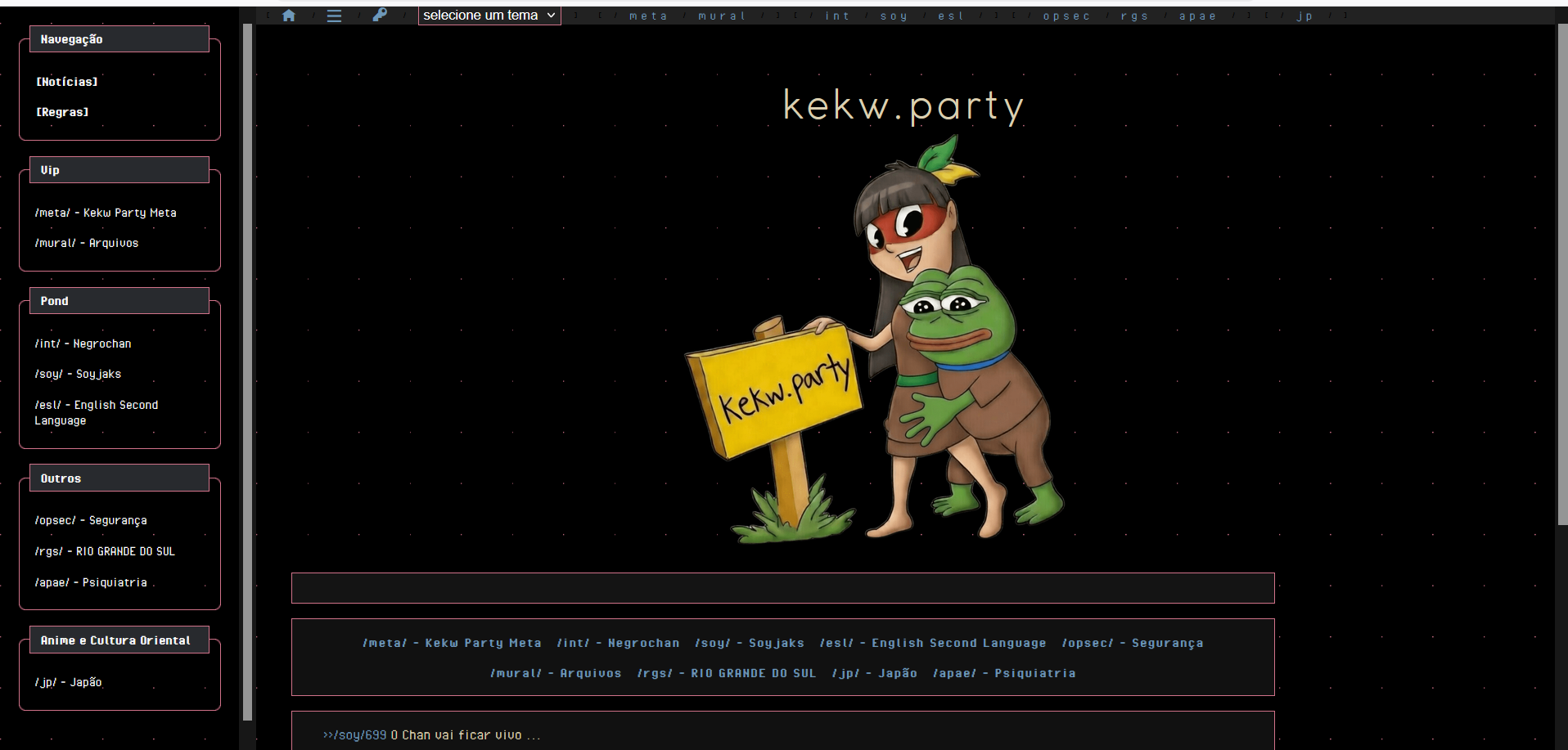Select sidebar link '/apae/ - Psiquiatria'
The width and height of the screenshot is (1568, 750).
(x=91, y=582)
